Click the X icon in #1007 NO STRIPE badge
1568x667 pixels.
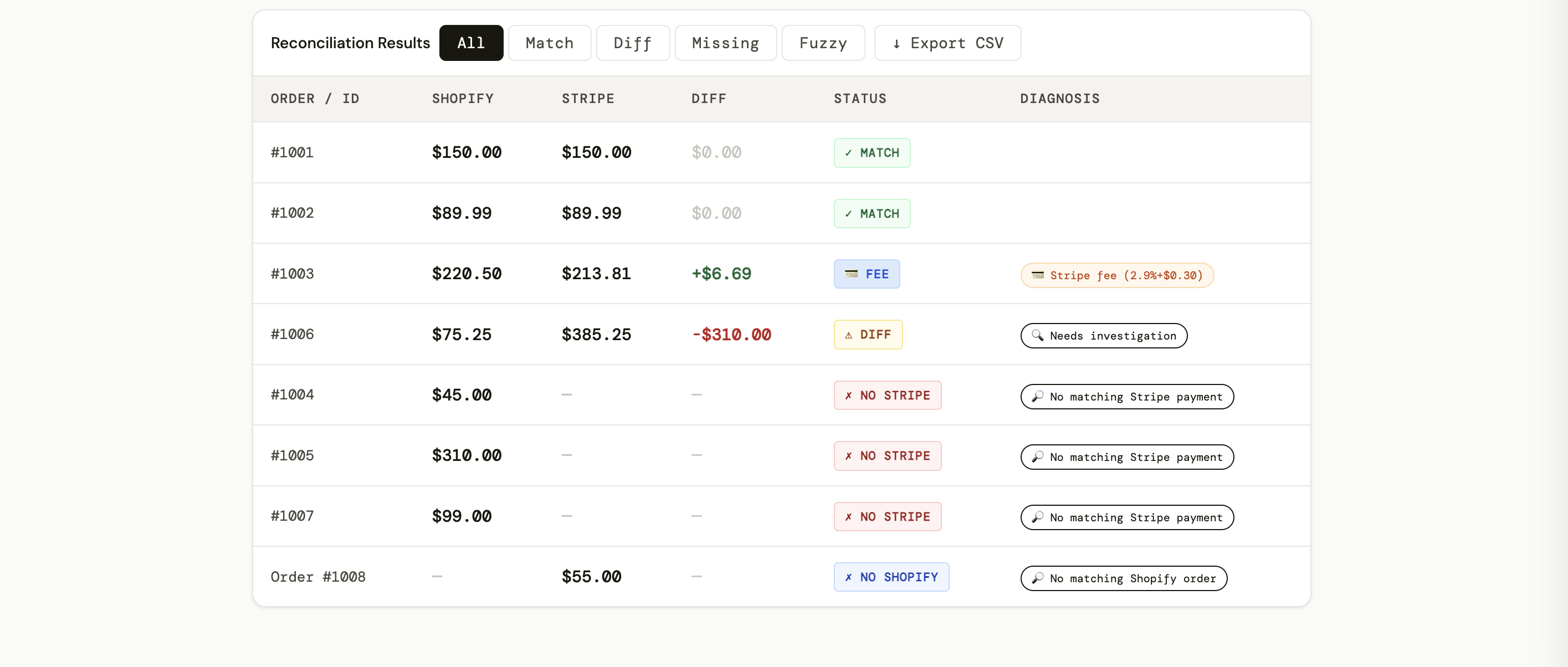tap(848, 517)
